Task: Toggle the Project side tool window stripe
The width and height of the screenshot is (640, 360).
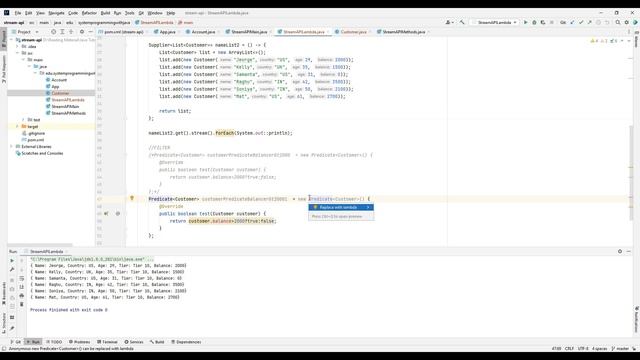Action: click(4, 40)
